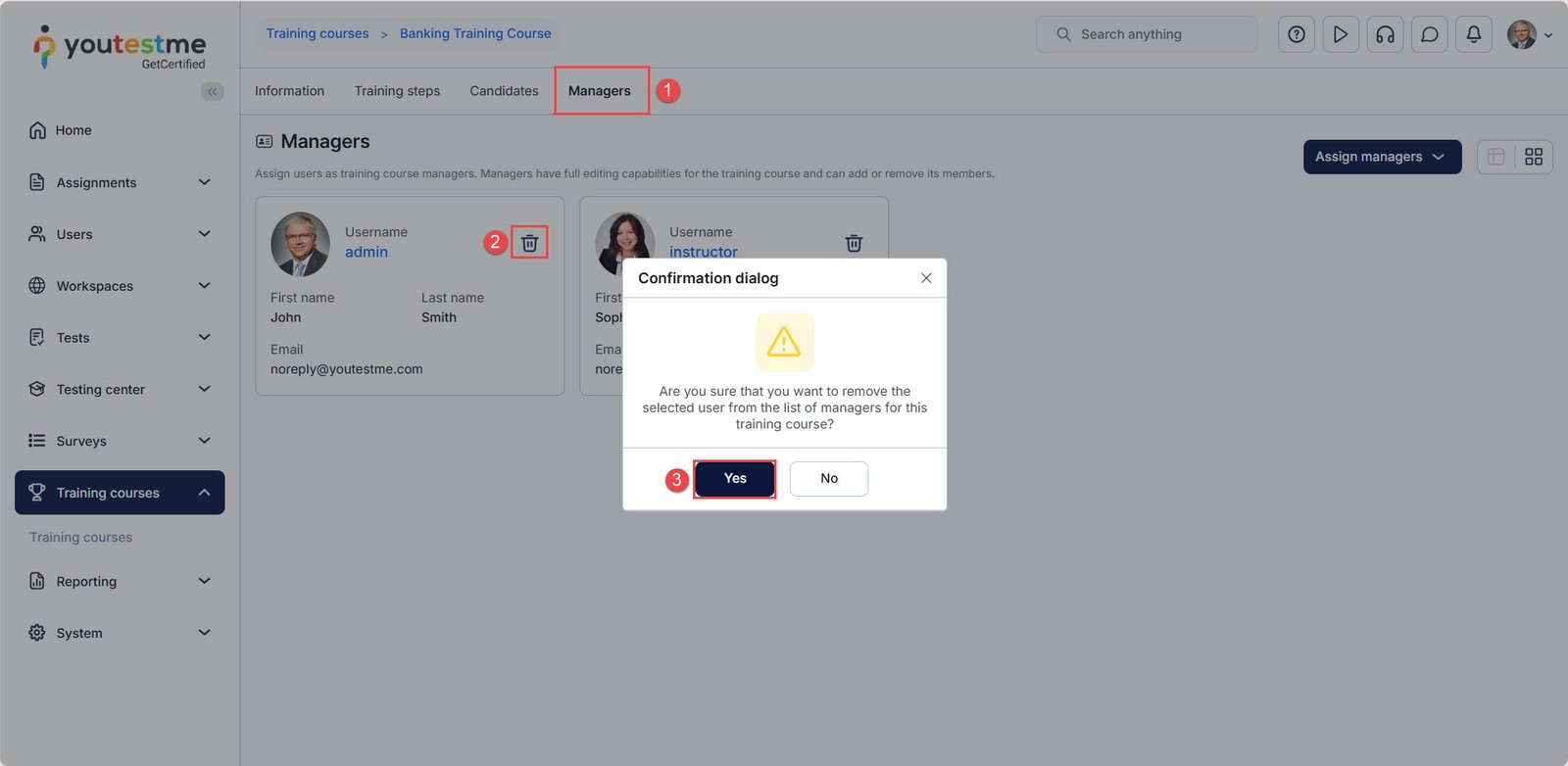Open the chat messages icon

[x=1430, y=34]
